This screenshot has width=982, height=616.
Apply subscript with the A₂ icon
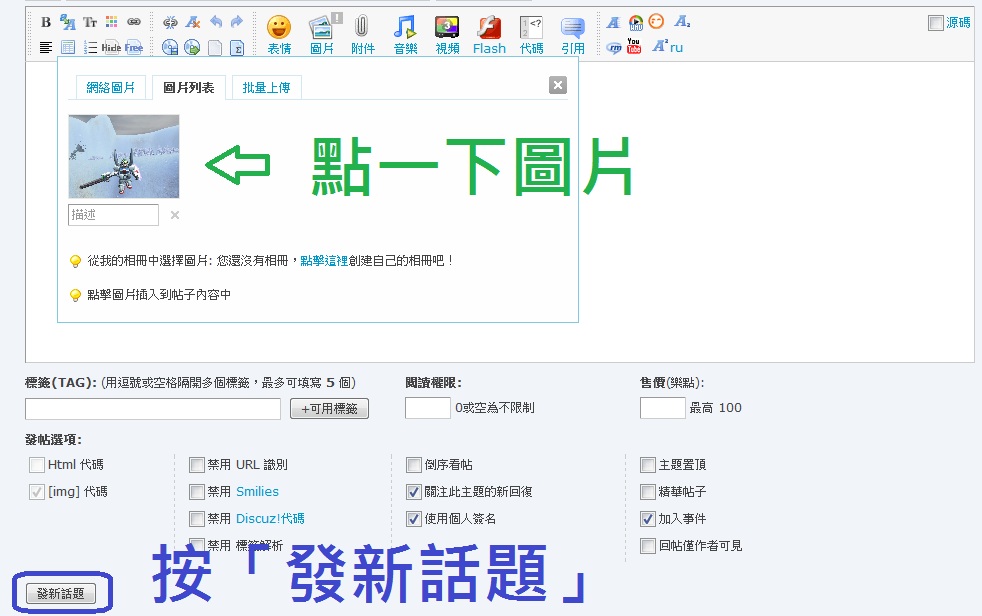[x=682, y=22]
